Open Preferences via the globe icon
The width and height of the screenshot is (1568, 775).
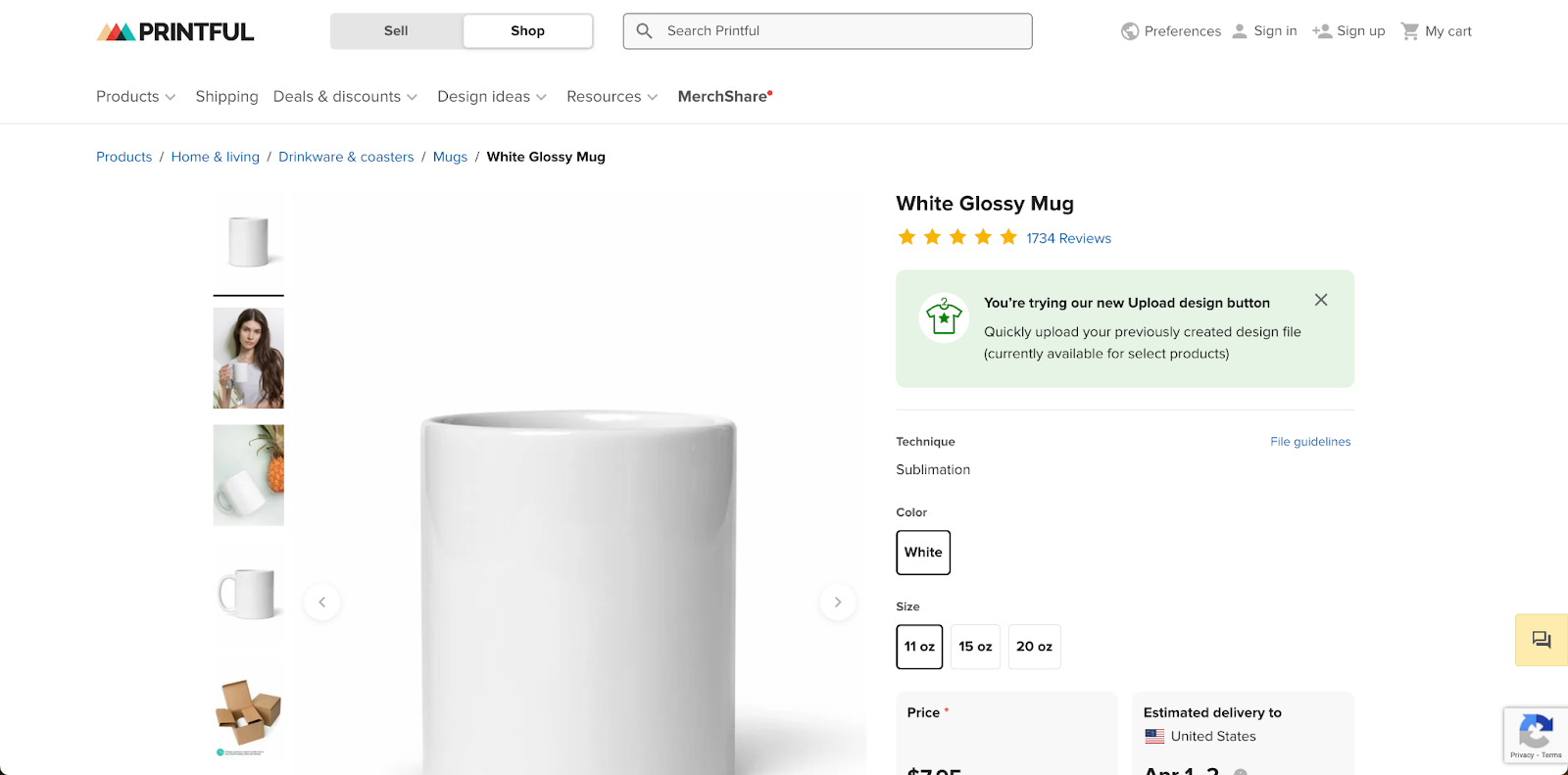1129,30
